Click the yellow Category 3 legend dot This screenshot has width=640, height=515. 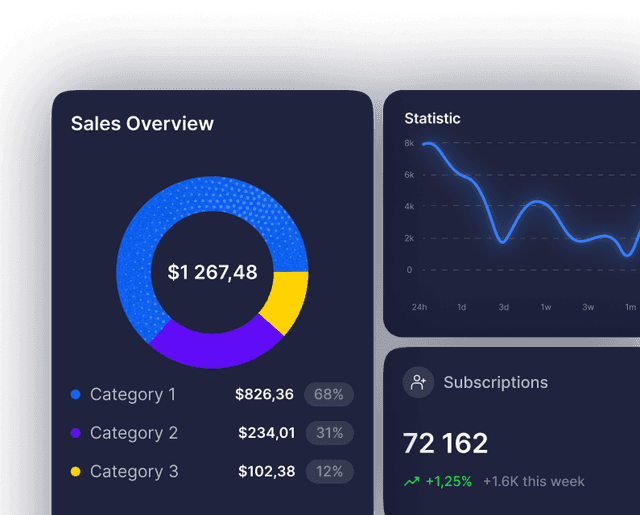tap(76, 471)
